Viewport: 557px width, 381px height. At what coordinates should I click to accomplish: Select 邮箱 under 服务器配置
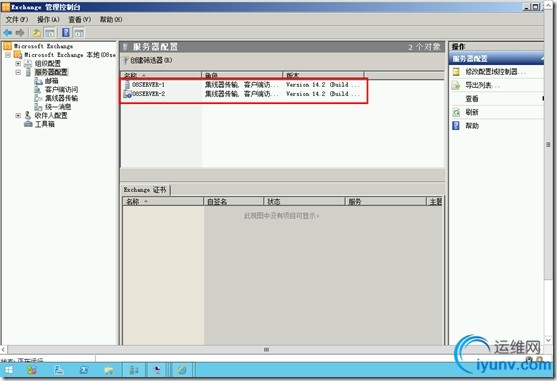point(52,81)
